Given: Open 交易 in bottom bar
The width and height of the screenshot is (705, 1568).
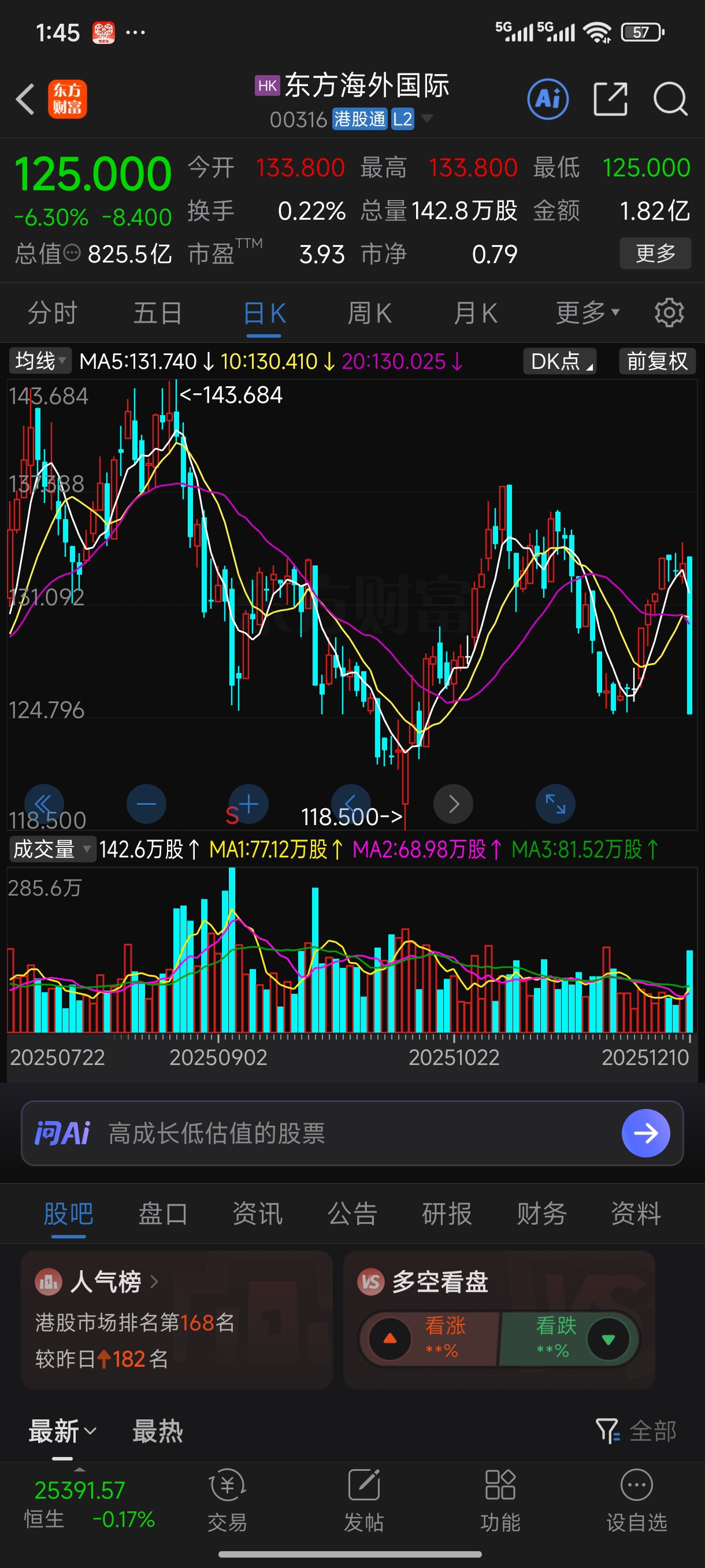Looking at the screenshot, I should tap(228, 1500).
